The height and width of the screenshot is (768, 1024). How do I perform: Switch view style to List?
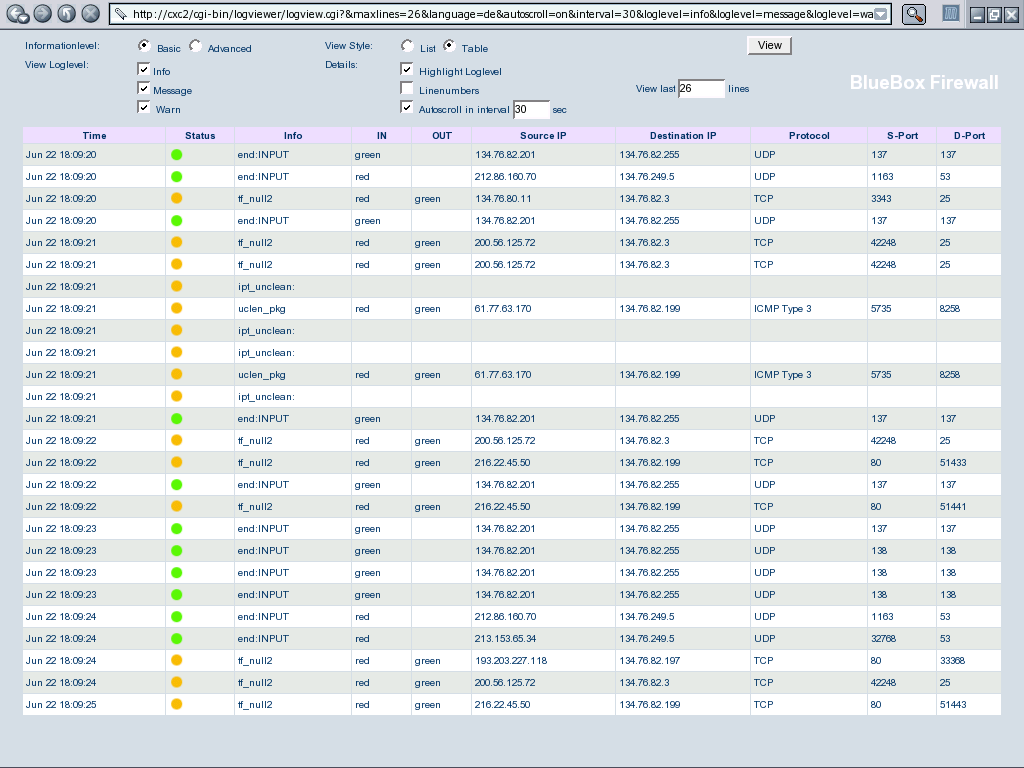click(408, 47)
